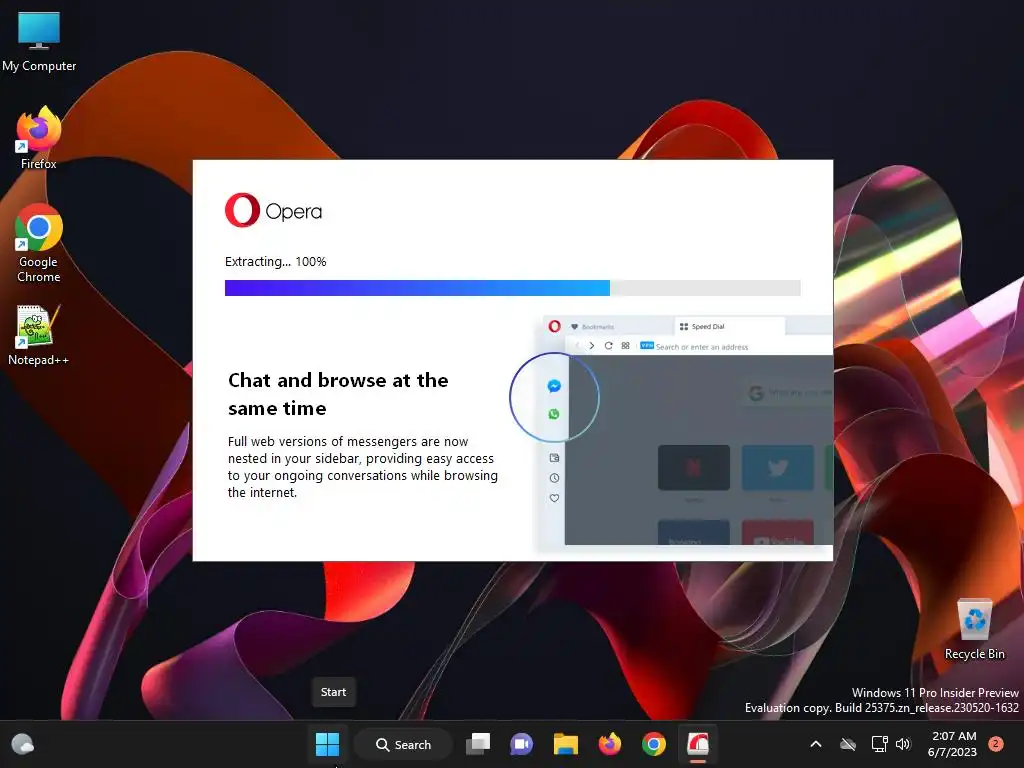1024x768 pixels.
Task: Click the Messenger icon in Opera preview
Action: pos(554,386)
